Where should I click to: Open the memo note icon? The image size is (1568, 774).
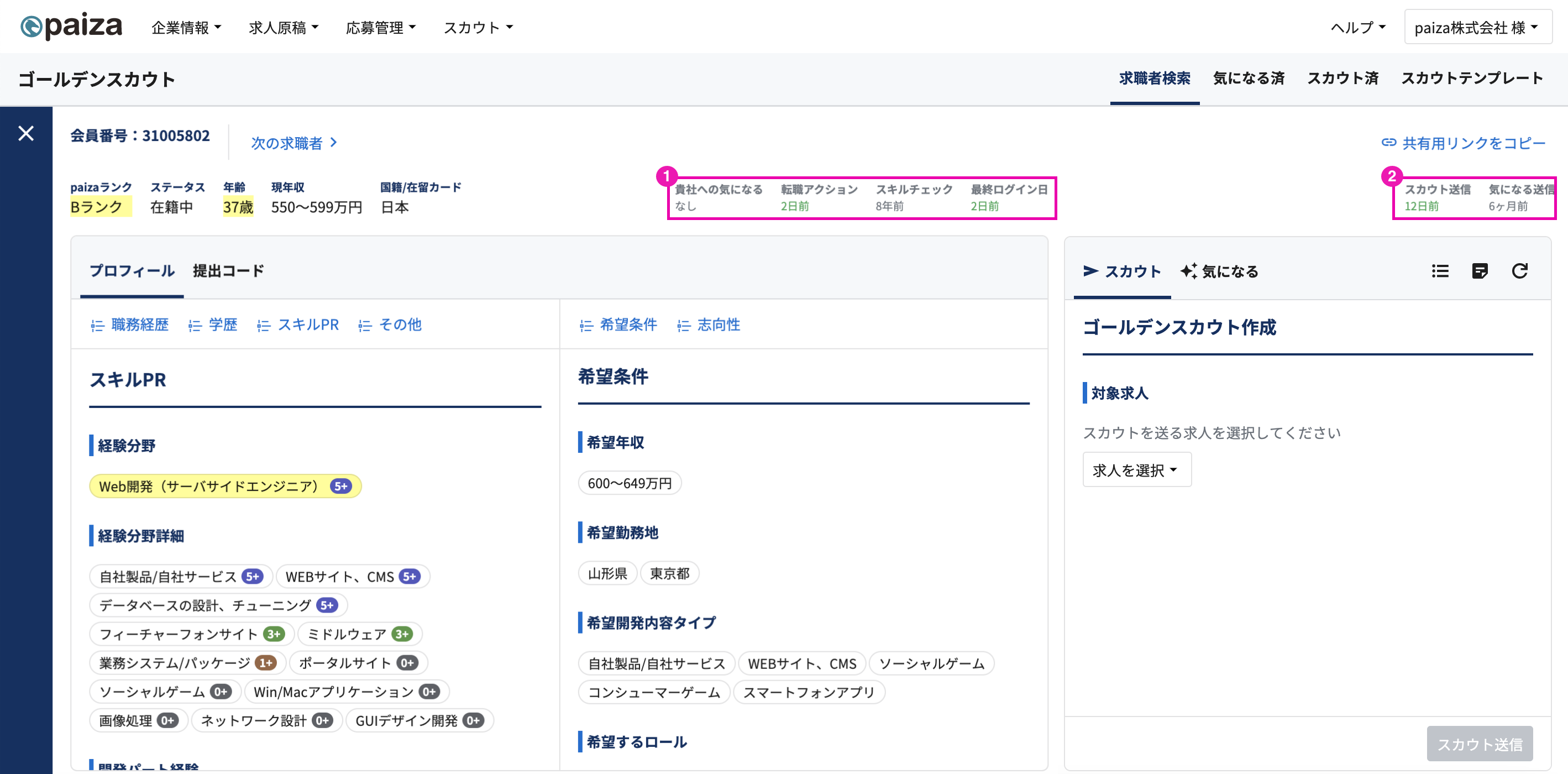pyautogui.click(x=1480, y=271)
